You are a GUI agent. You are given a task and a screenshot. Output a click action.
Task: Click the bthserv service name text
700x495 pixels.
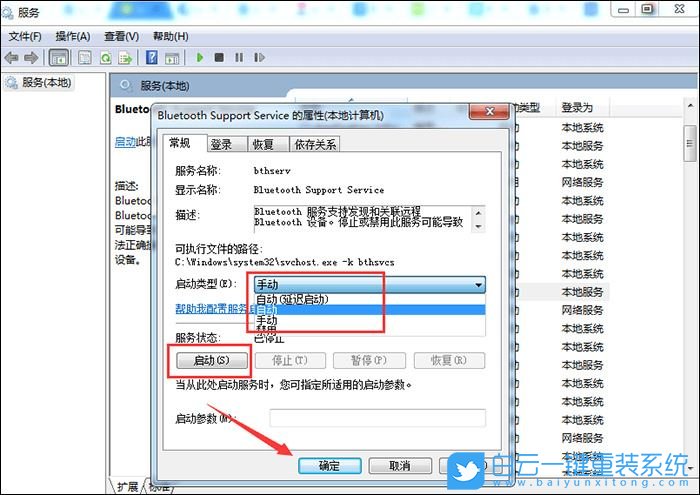click(272, 171)
